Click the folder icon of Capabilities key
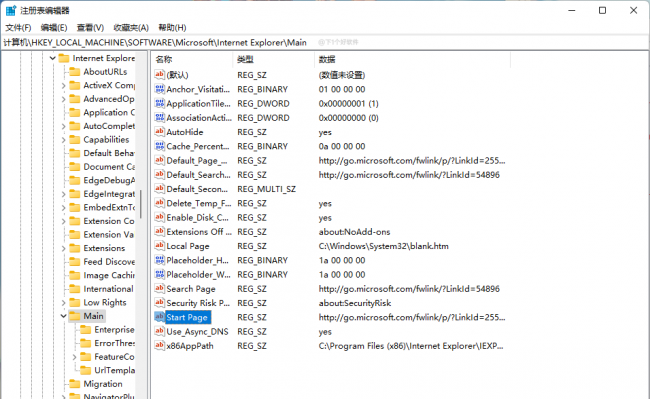 [x=75, y=140]
